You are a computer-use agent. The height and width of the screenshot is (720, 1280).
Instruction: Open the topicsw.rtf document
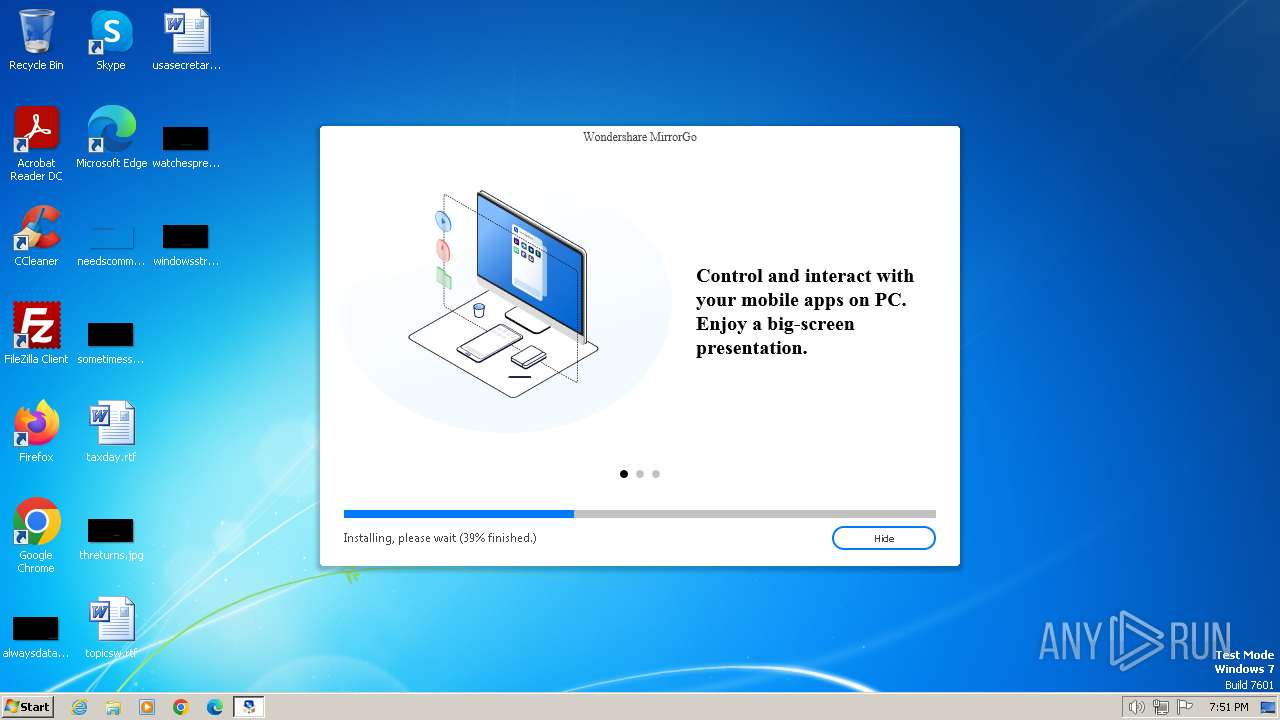[111, 628]
